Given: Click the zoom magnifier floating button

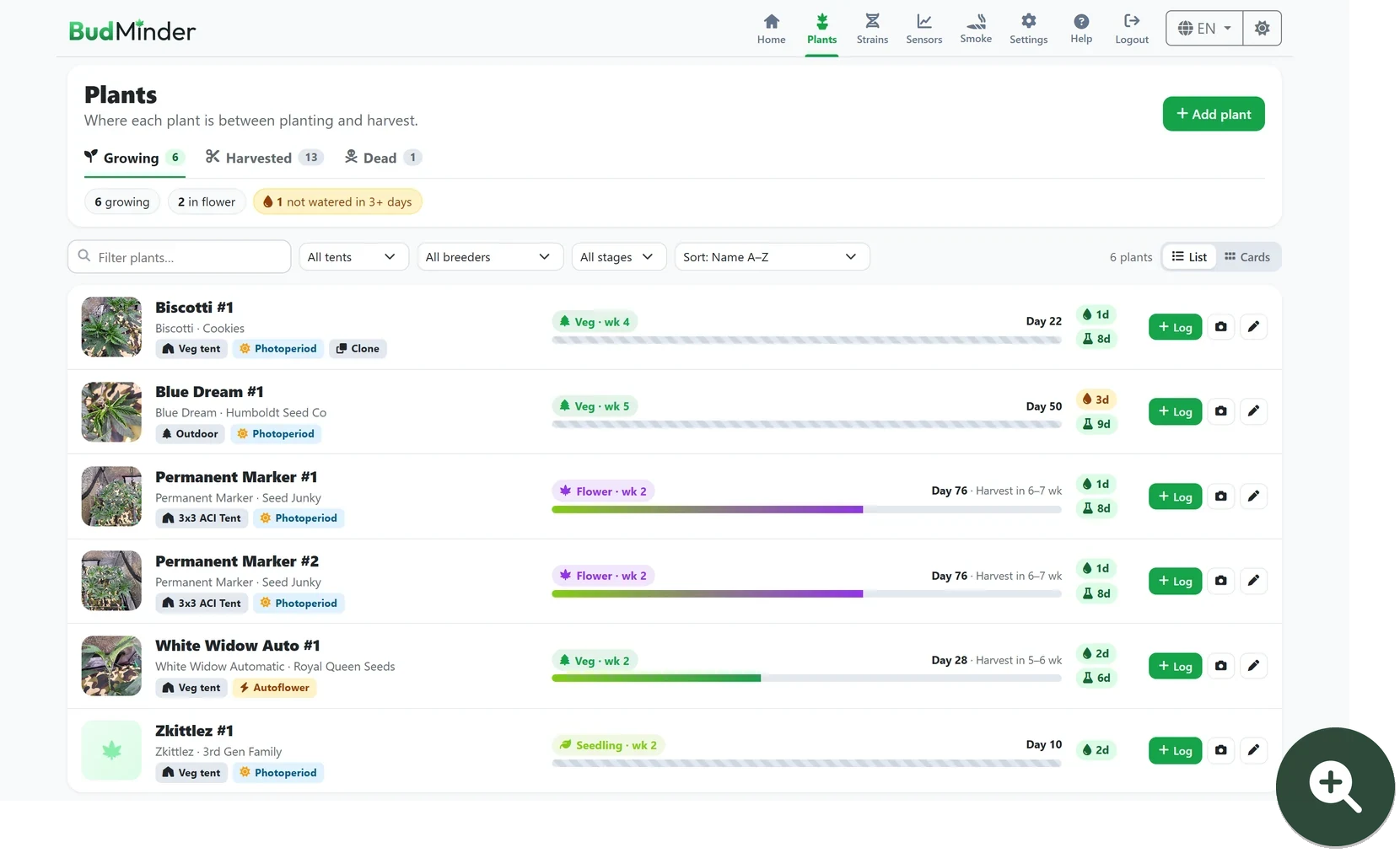Looking at the screenshot, I should [1335, 787].
